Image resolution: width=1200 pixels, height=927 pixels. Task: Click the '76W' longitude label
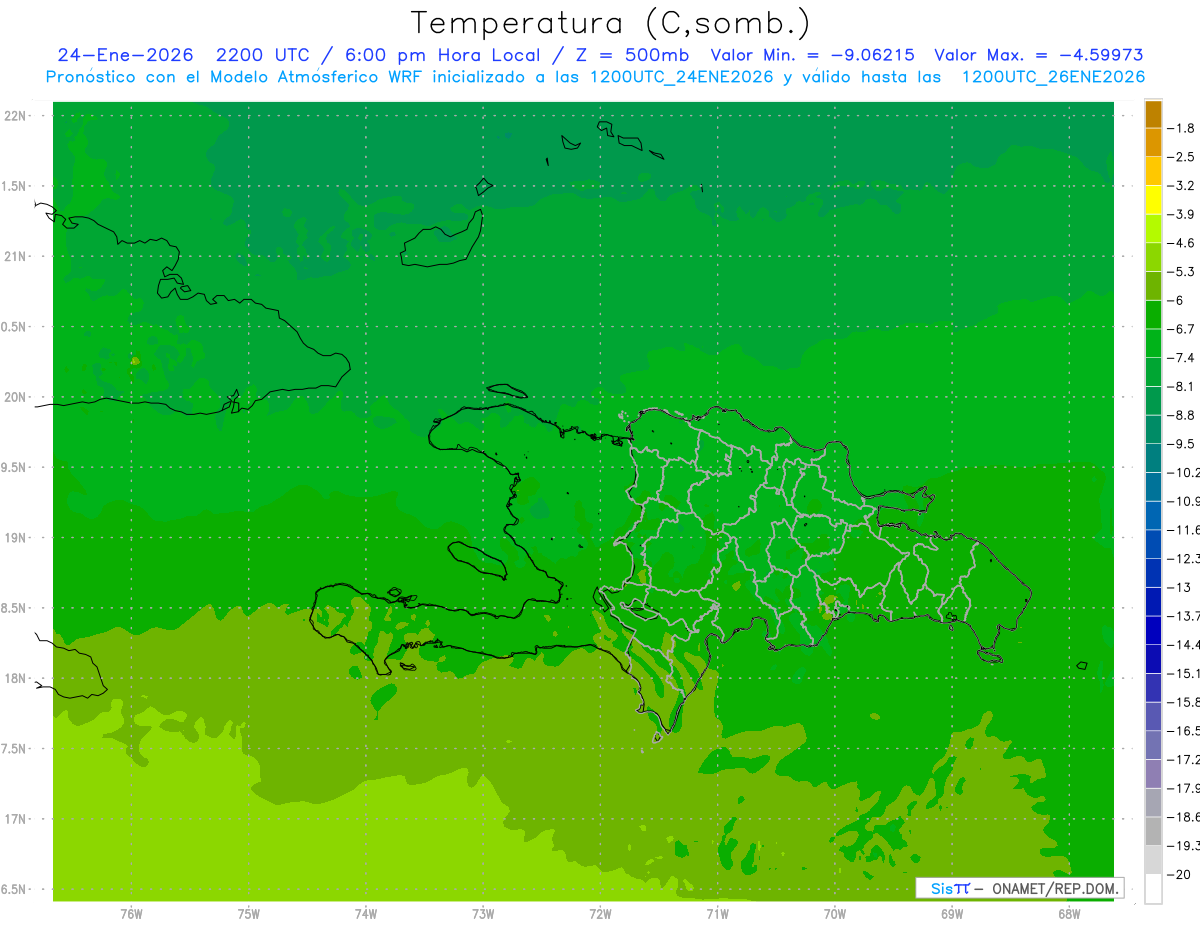coord(131,914)
